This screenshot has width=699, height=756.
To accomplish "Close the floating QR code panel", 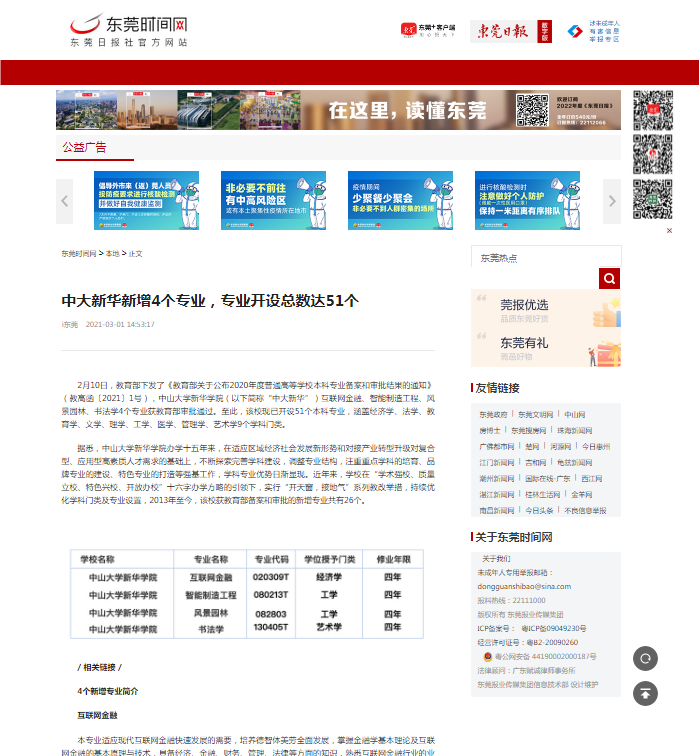I will point(670,231).
